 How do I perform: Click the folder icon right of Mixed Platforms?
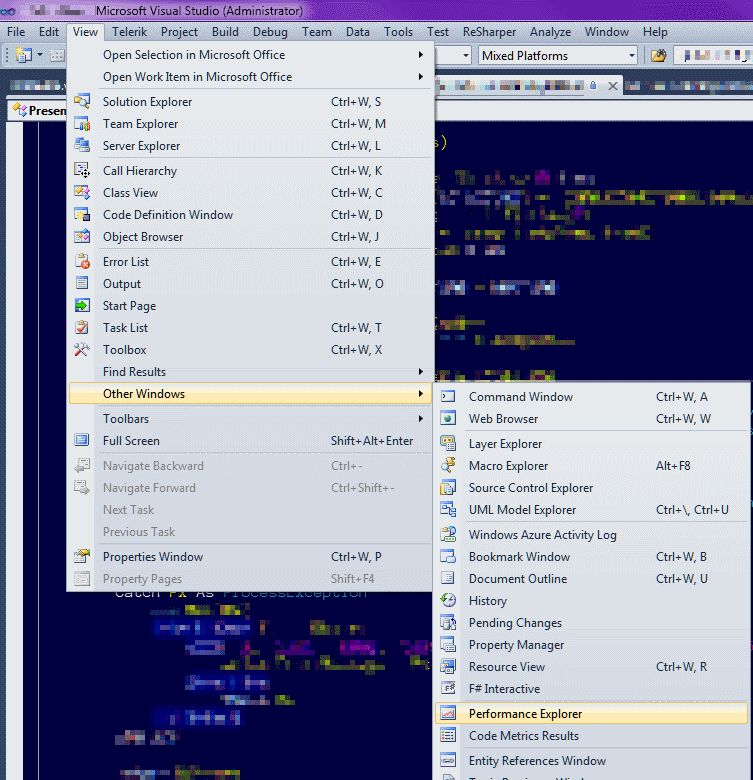(x=658, y=55)
